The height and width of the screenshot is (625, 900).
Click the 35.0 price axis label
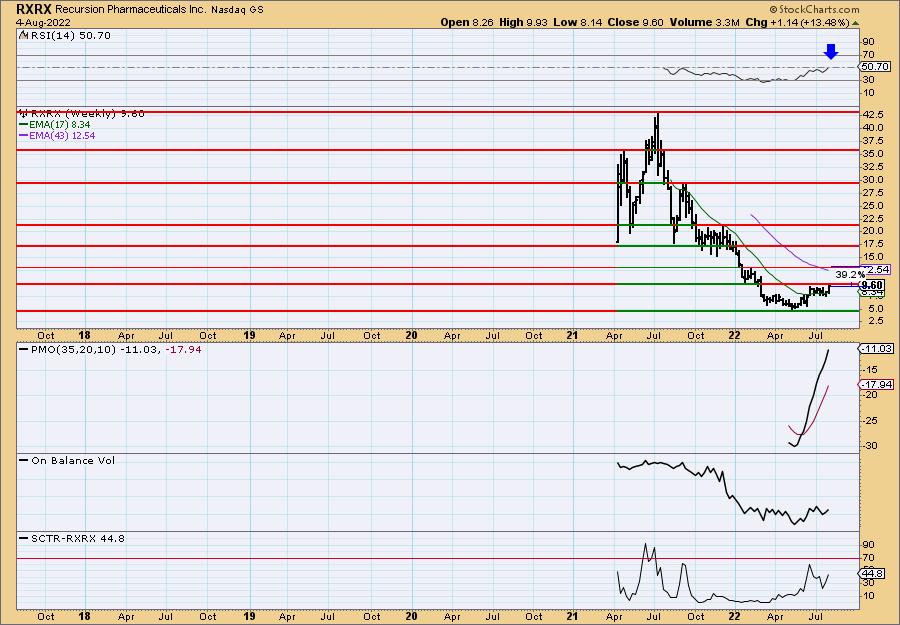(872, 154)
